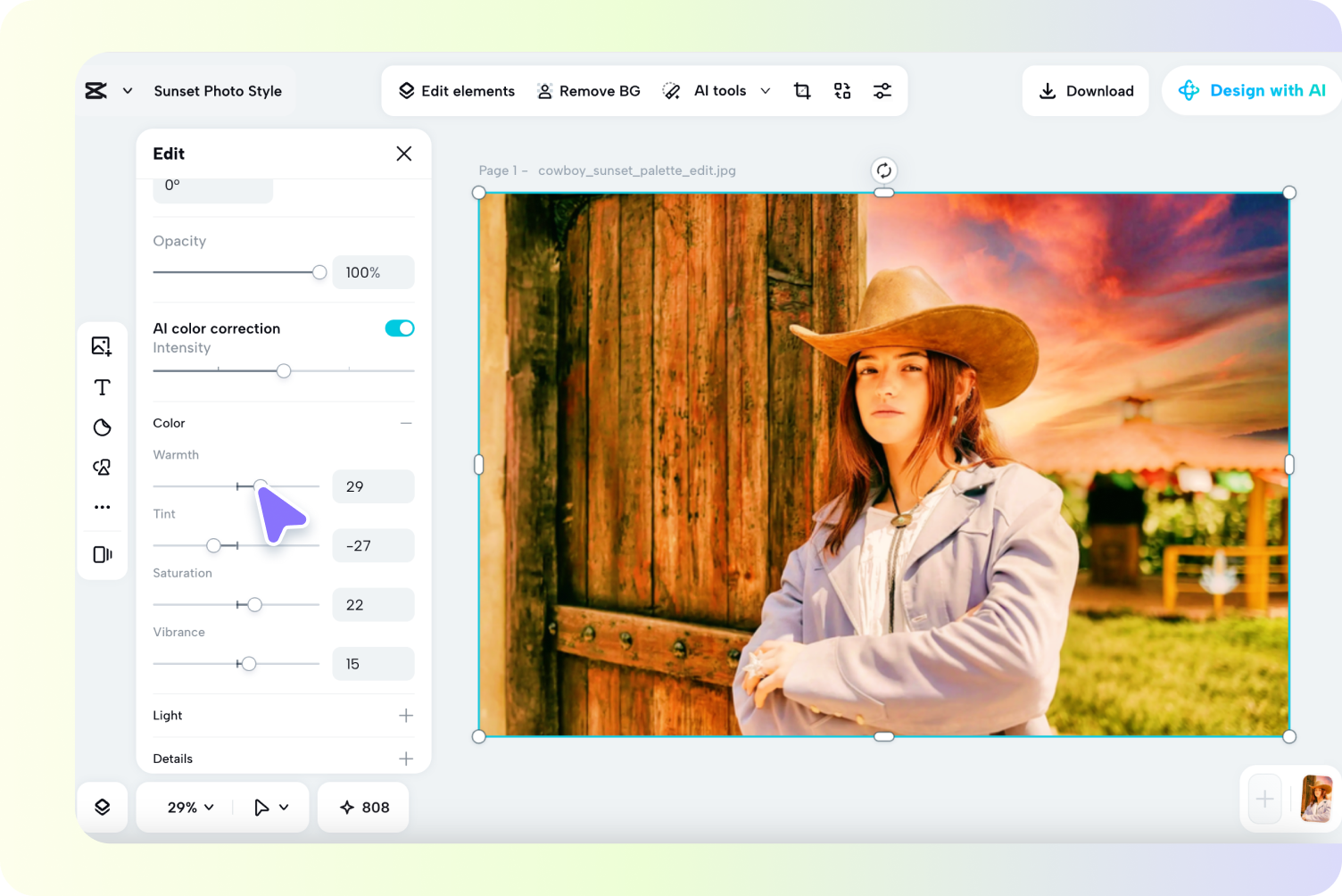Expand the Light section
The height and width of the screenshot is (896, 1342).
pos(406,715)
